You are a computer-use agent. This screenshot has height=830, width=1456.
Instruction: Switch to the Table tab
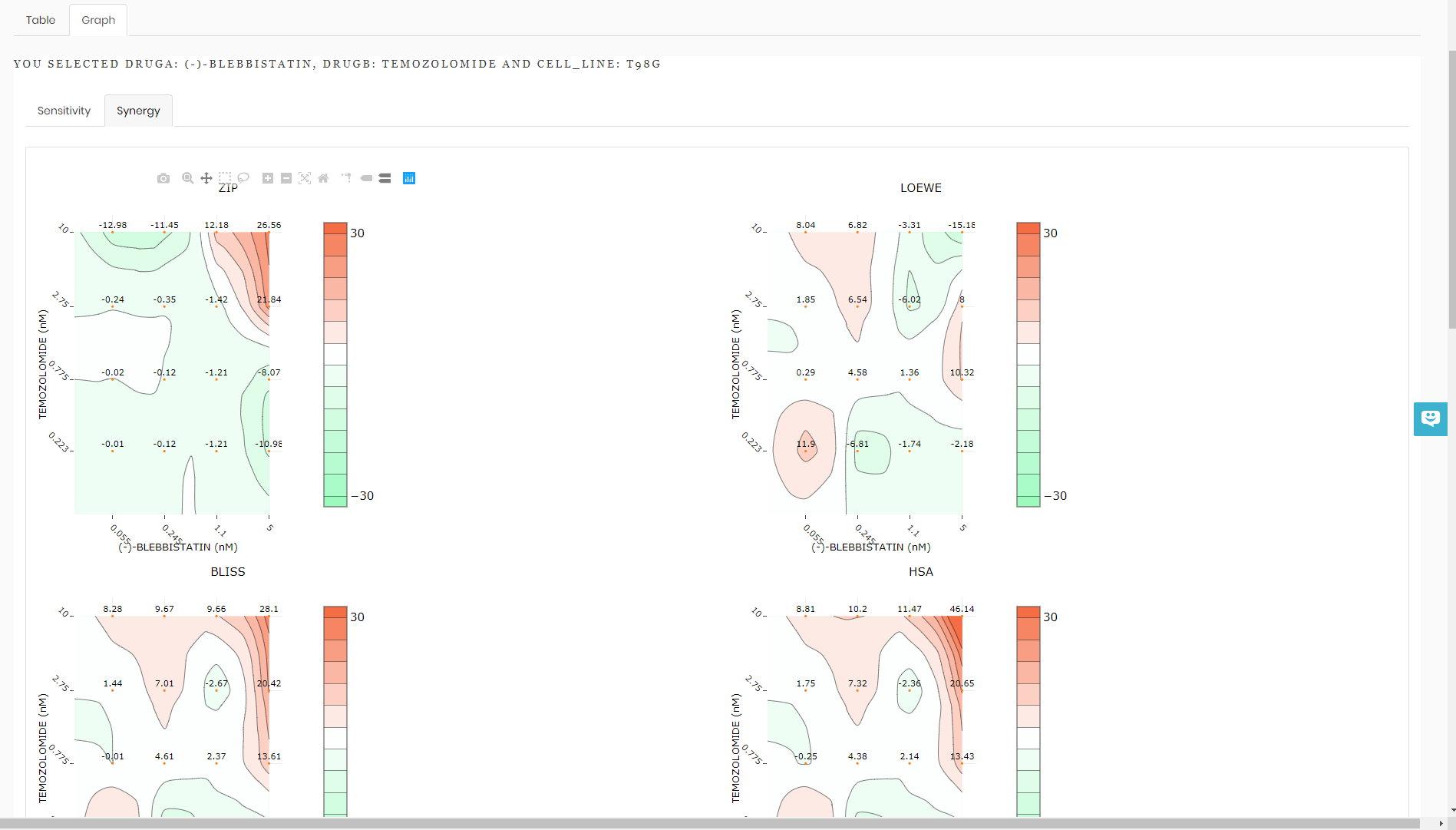coord(41,20)
